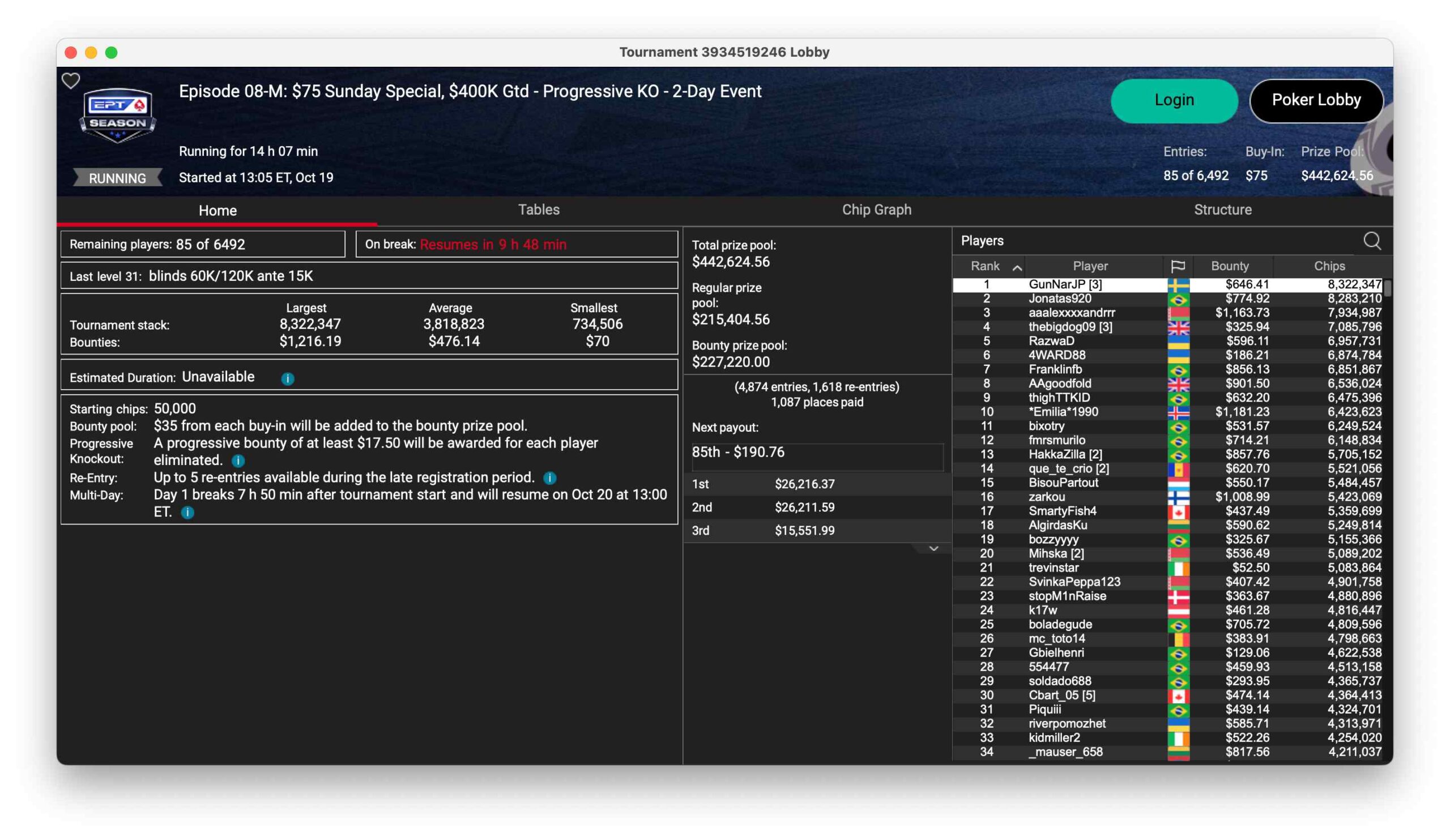The image size is (1450, 840).
Task: Click the Estimated Duration info icon
Action: [288, 378]
